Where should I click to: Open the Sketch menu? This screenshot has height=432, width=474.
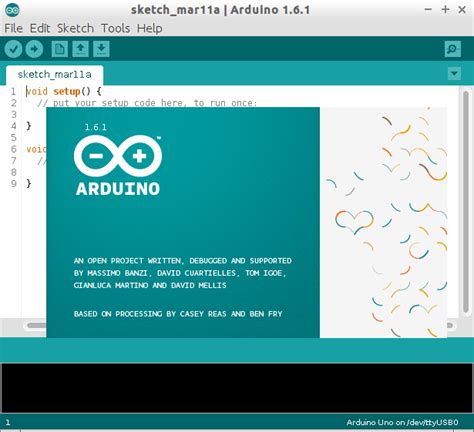click(x=75, y=28)
